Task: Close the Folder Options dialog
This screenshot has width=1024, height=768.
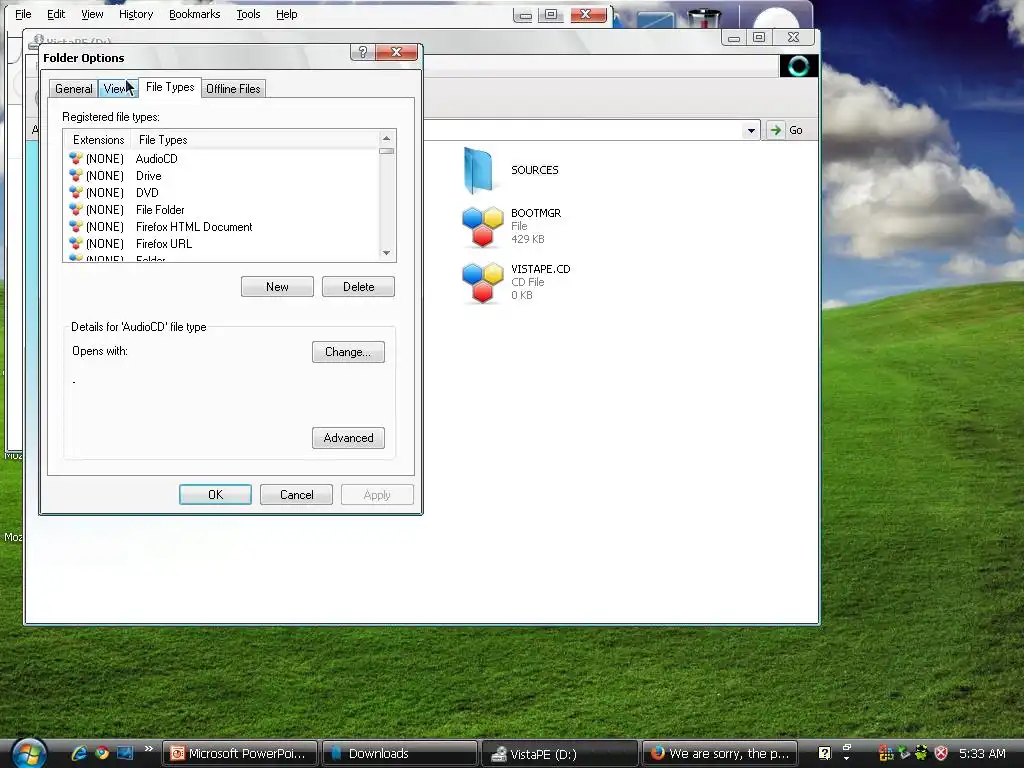Action: pyautogui.click(x=396, y=52)
